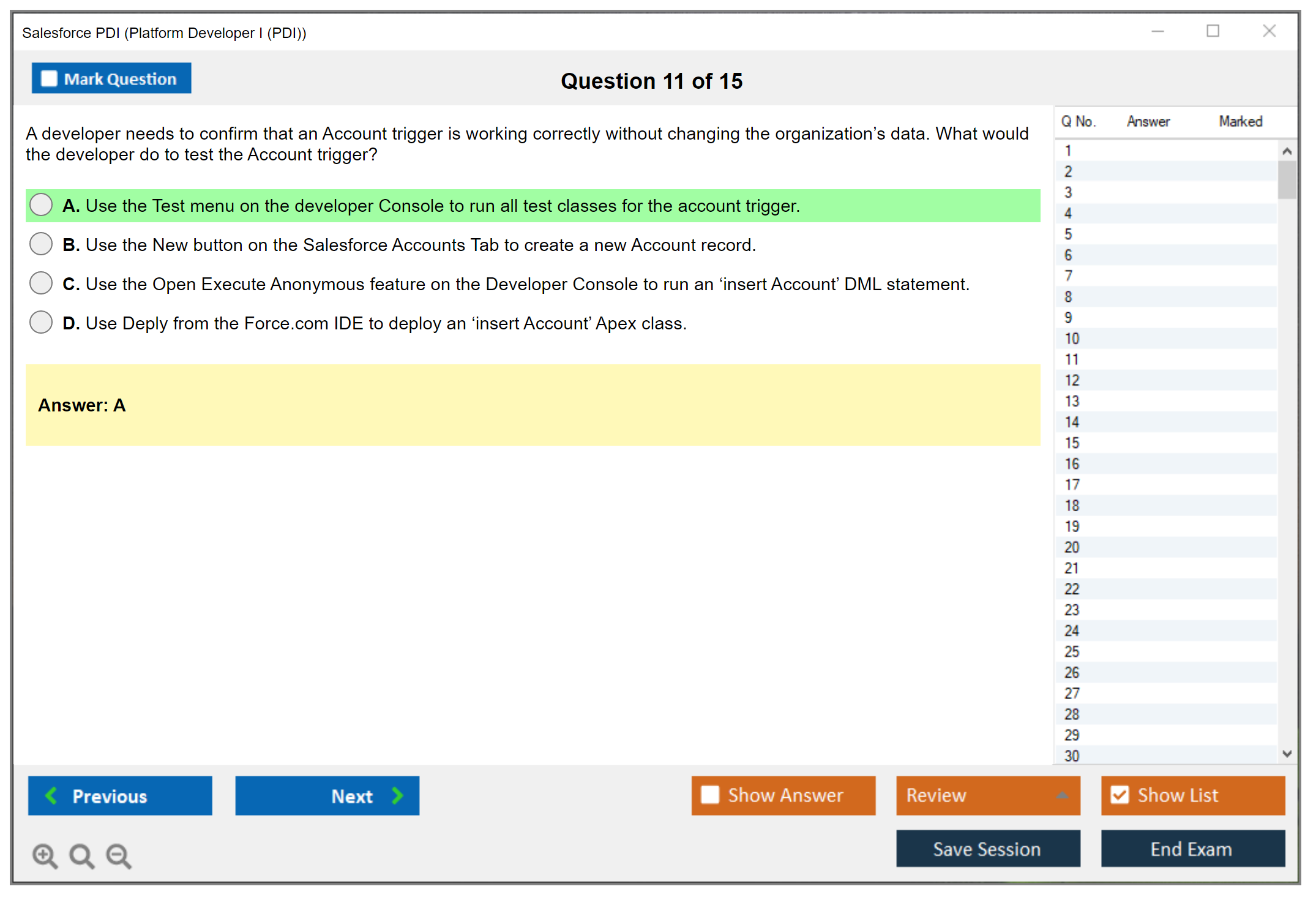
Task: Select question 15 in the list
Action: point(1072,443)
